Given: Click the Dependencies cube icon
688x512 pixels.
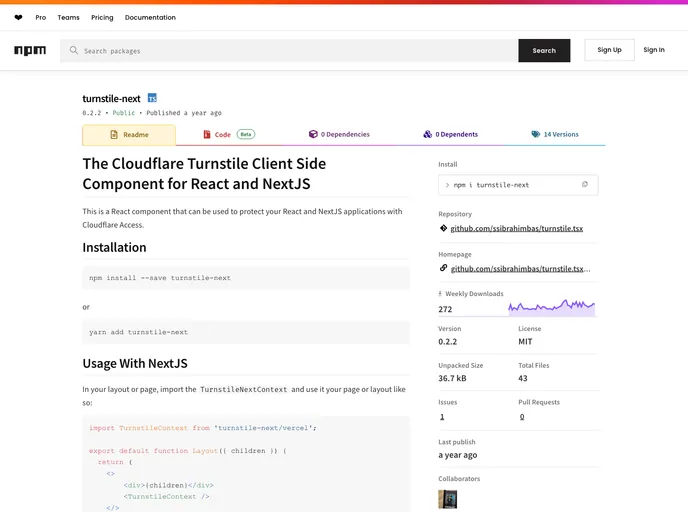Looking at the screenshot, I should pyautogui.click(x=313, y=134).
